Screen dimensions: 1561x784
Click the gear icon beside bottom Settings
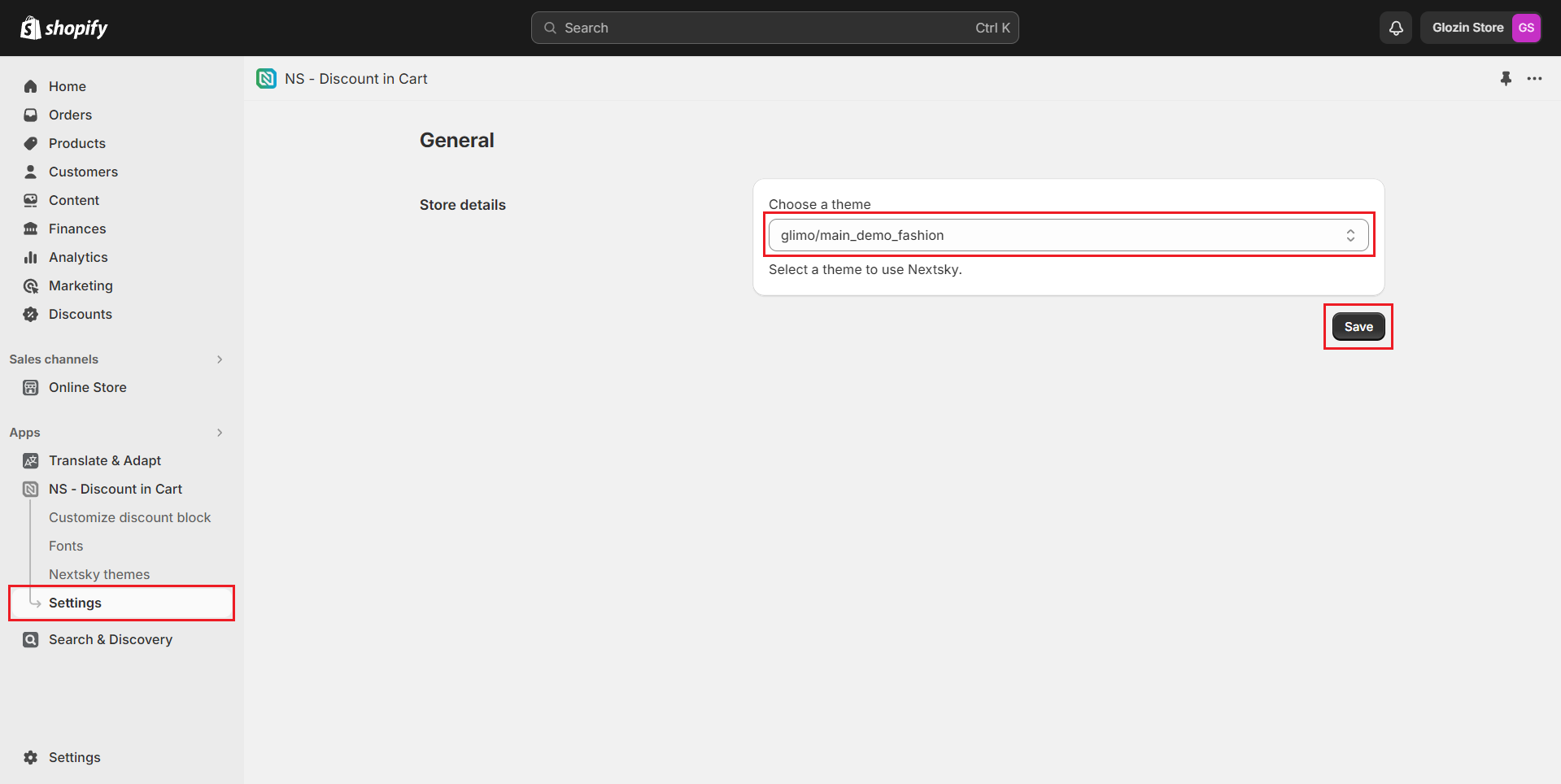pyautogui.click(x=31, y=757)
